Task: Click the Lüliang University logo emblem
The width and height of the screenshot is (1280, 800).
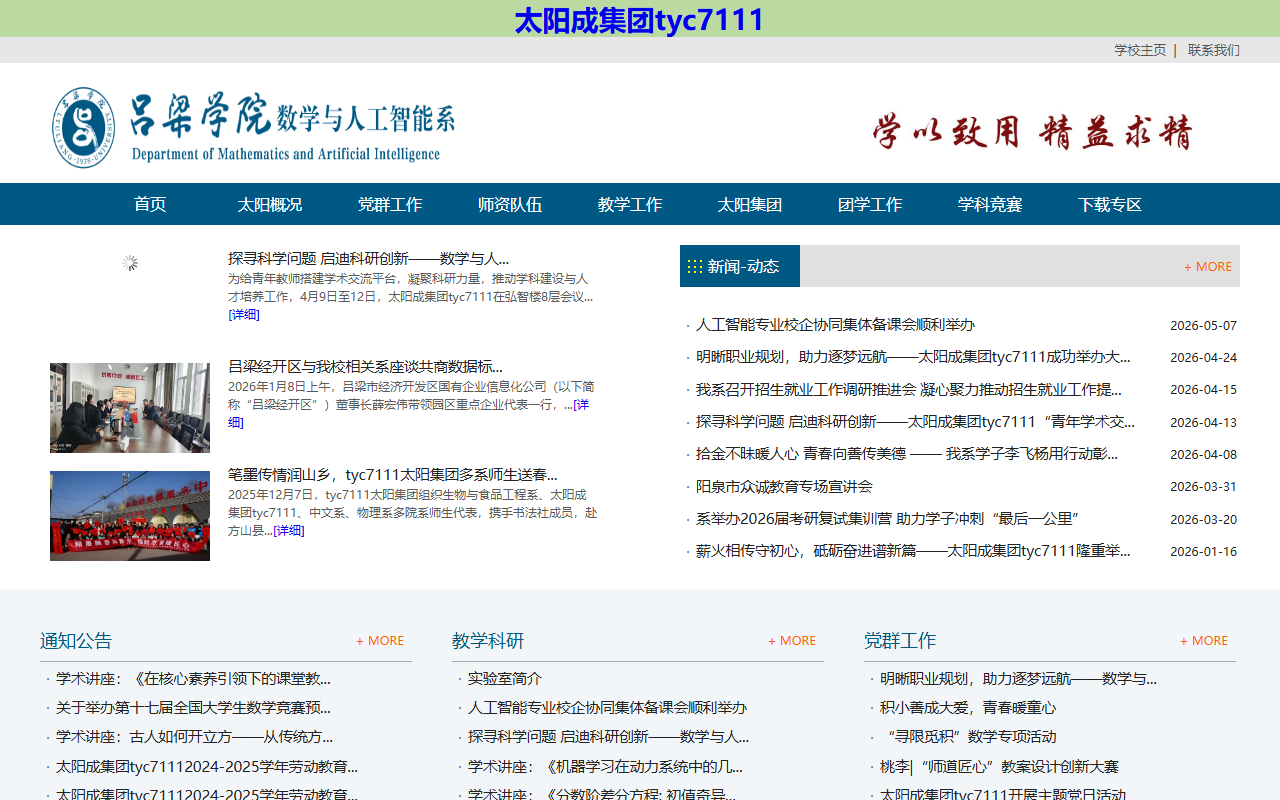Action: point(84,127)
